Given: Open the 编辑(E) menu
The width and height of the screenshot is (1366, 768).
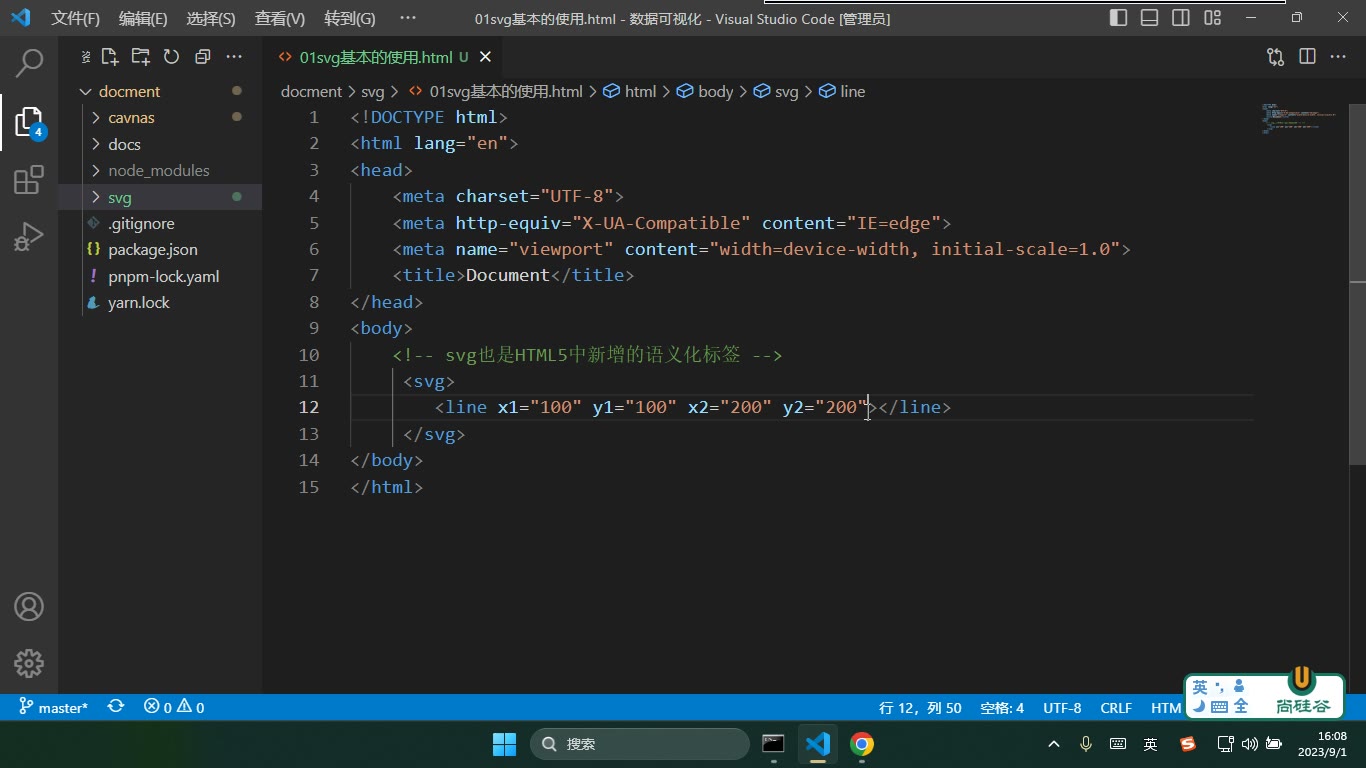Looking at the screenshot, I should tap(143, 18).
